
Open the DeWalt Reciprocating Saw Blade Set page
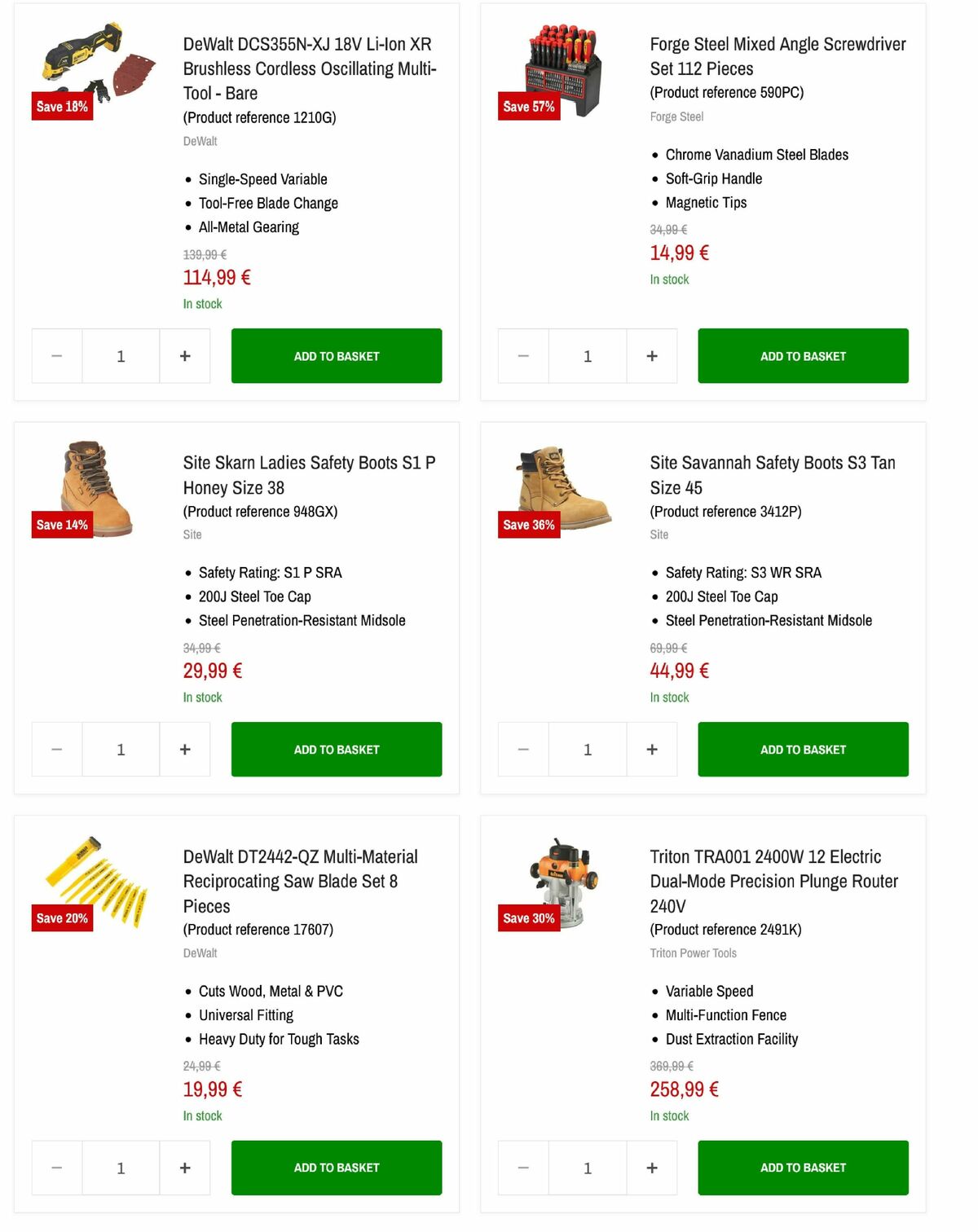[300, 881]
